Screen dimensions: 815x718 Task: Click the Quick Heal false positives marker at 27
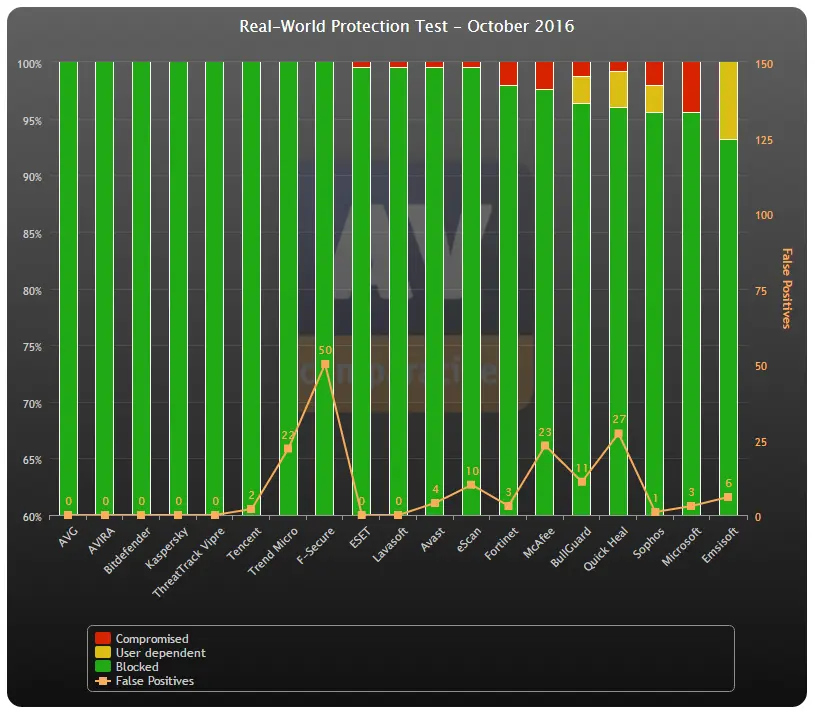coord(618,434)
